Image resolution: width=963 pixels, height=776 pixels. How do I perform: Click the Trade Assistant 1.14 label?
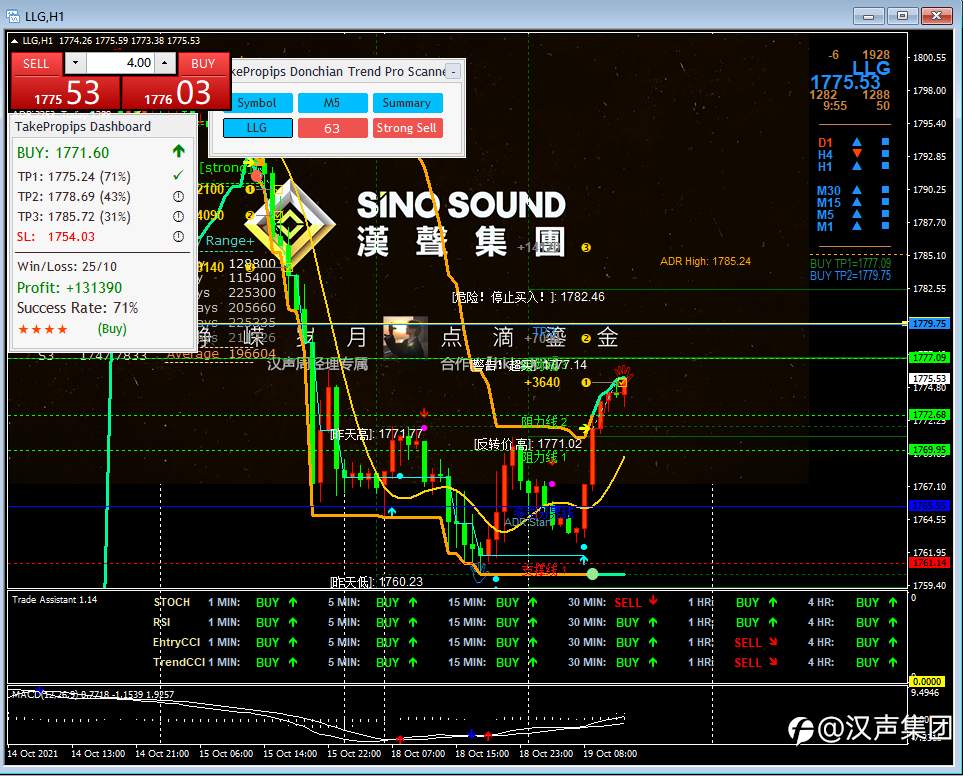54,599
